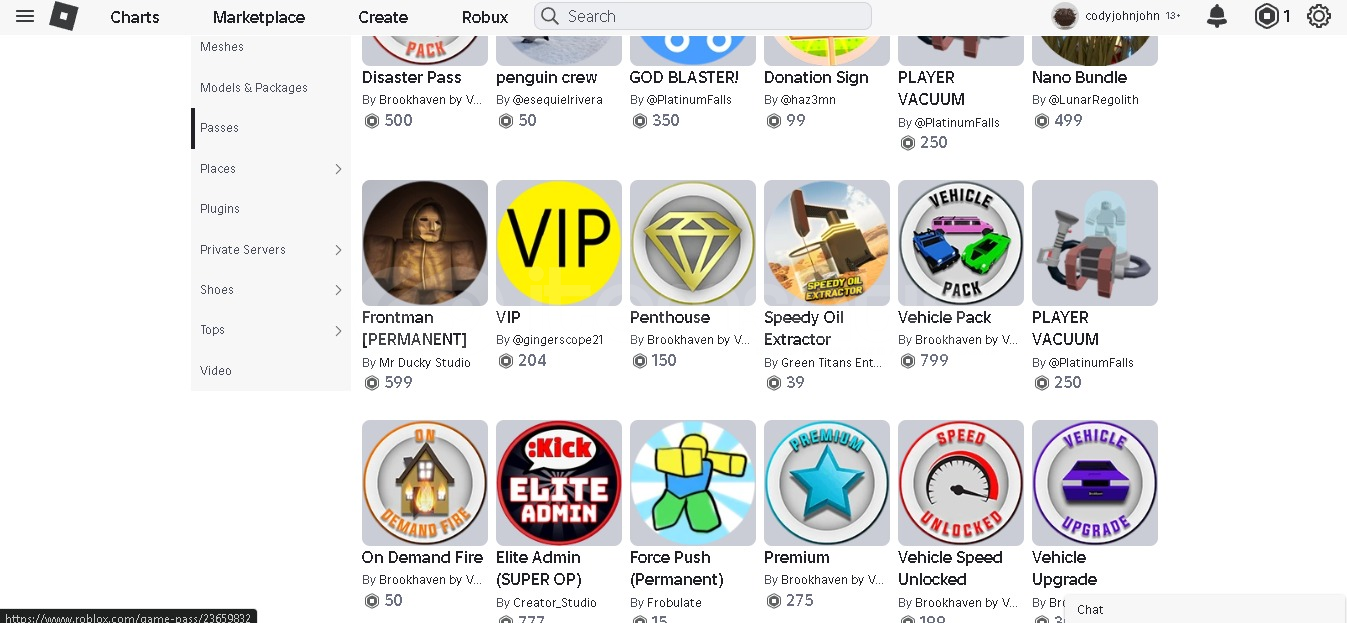Open the Charts navigation item

135,17
